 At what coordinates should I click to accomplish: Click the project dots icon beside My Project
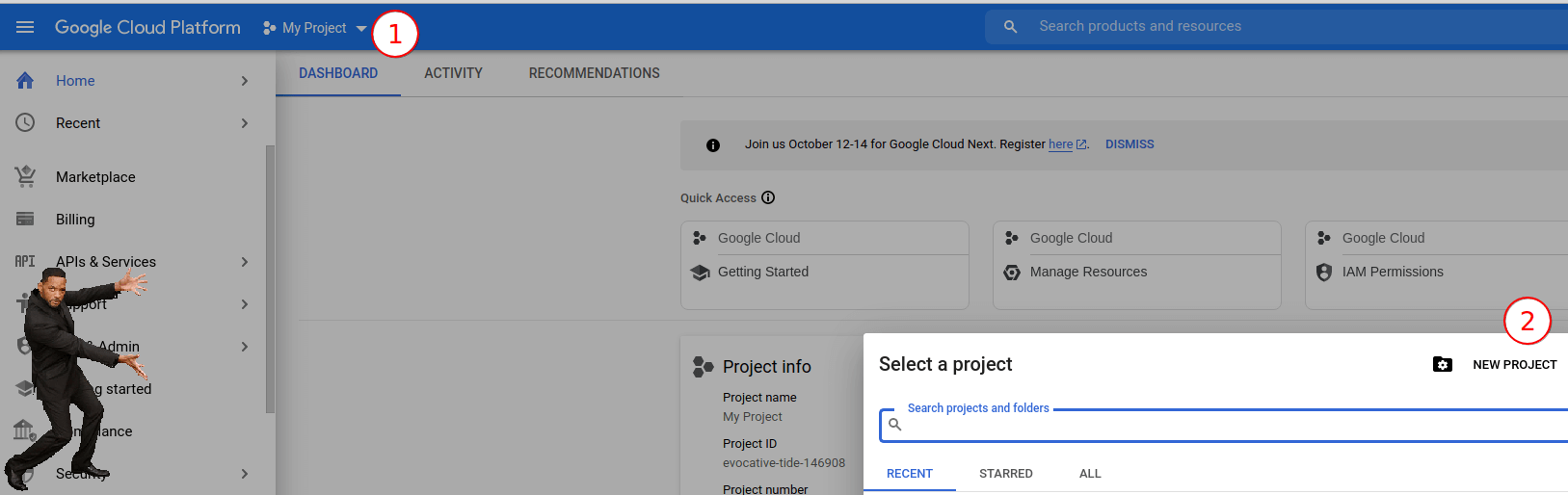pos(269,28)
